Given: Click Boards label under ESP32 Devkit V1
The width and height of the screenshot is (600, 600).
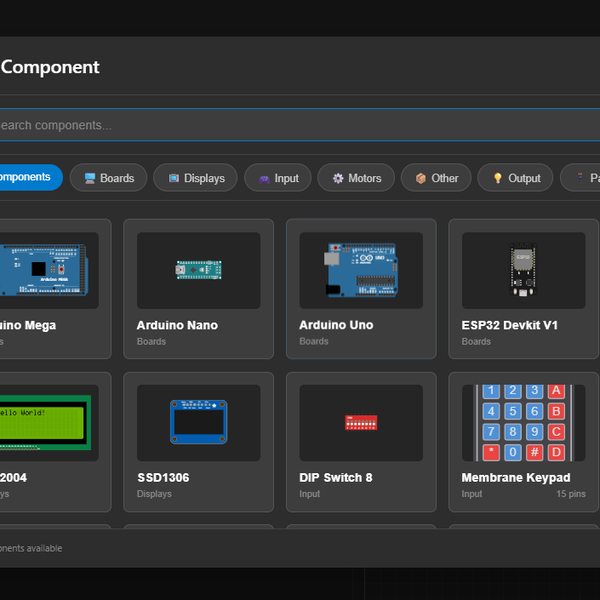Looking at the screenshot, I should [x=476, y=341].
